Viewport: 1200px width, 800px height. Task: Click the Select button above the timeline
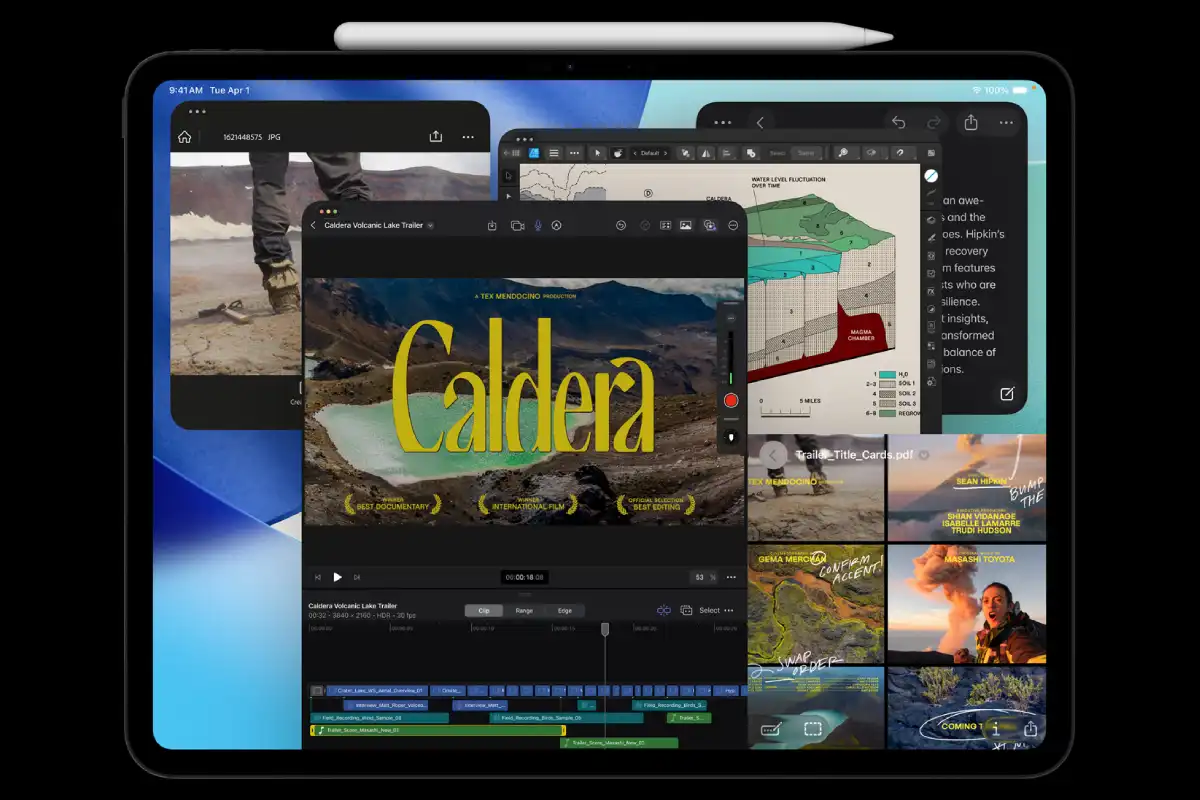[709, 610]
